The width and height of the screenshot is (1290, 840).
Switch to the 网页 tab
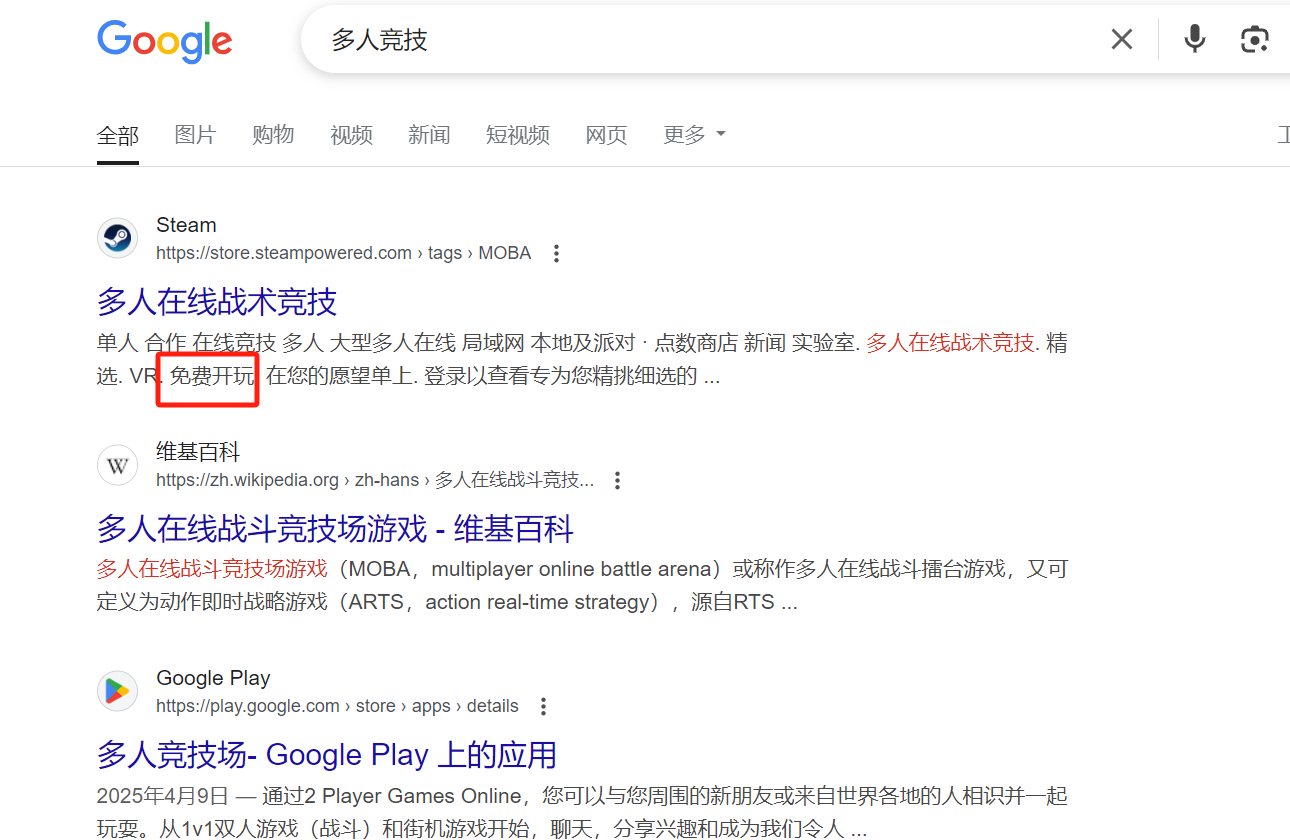606,135
